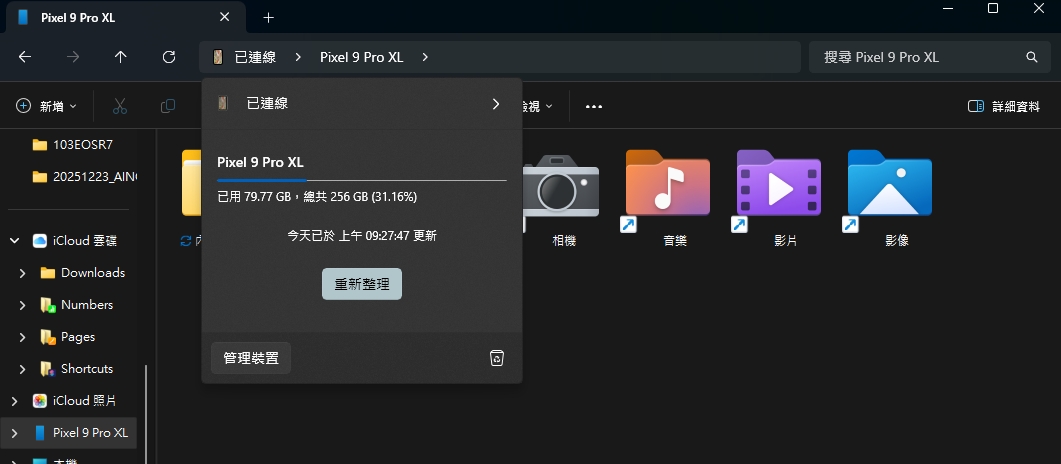Viewport: 1061px width, 464px height.
Task: Open the 音樂 music folder
Action: tap(667, 199)
